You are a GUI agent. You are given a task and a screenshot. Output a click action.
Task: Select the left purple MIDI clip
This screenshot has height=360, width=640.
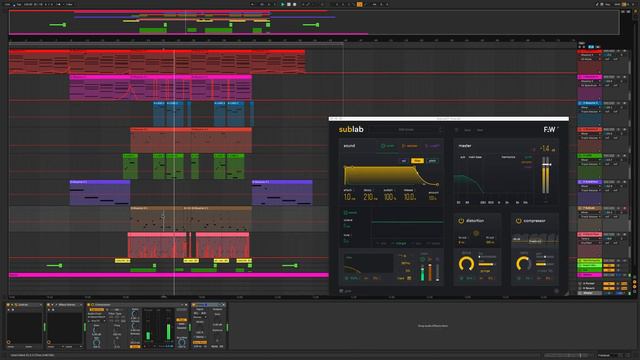[100, 193]
